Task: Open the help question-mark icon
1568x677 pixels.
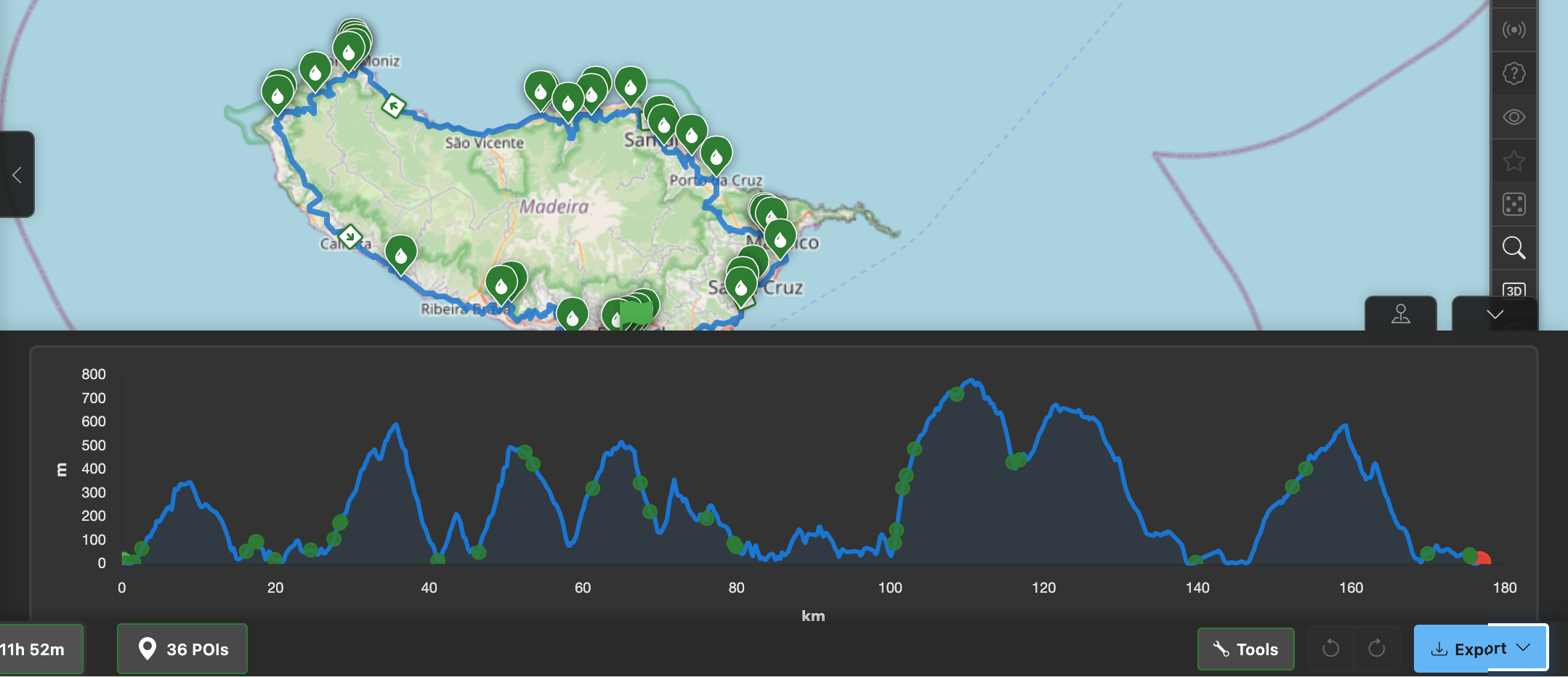Action: coord(1514,73)
